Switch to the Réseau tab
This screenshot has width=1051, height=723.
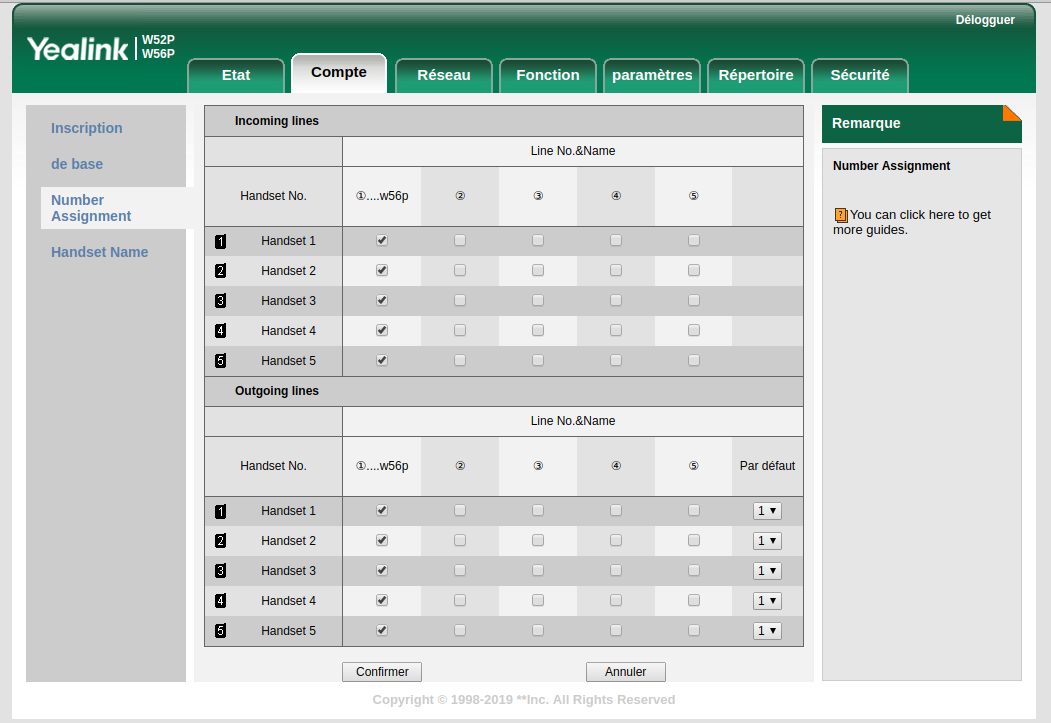(x=443, y=75)
